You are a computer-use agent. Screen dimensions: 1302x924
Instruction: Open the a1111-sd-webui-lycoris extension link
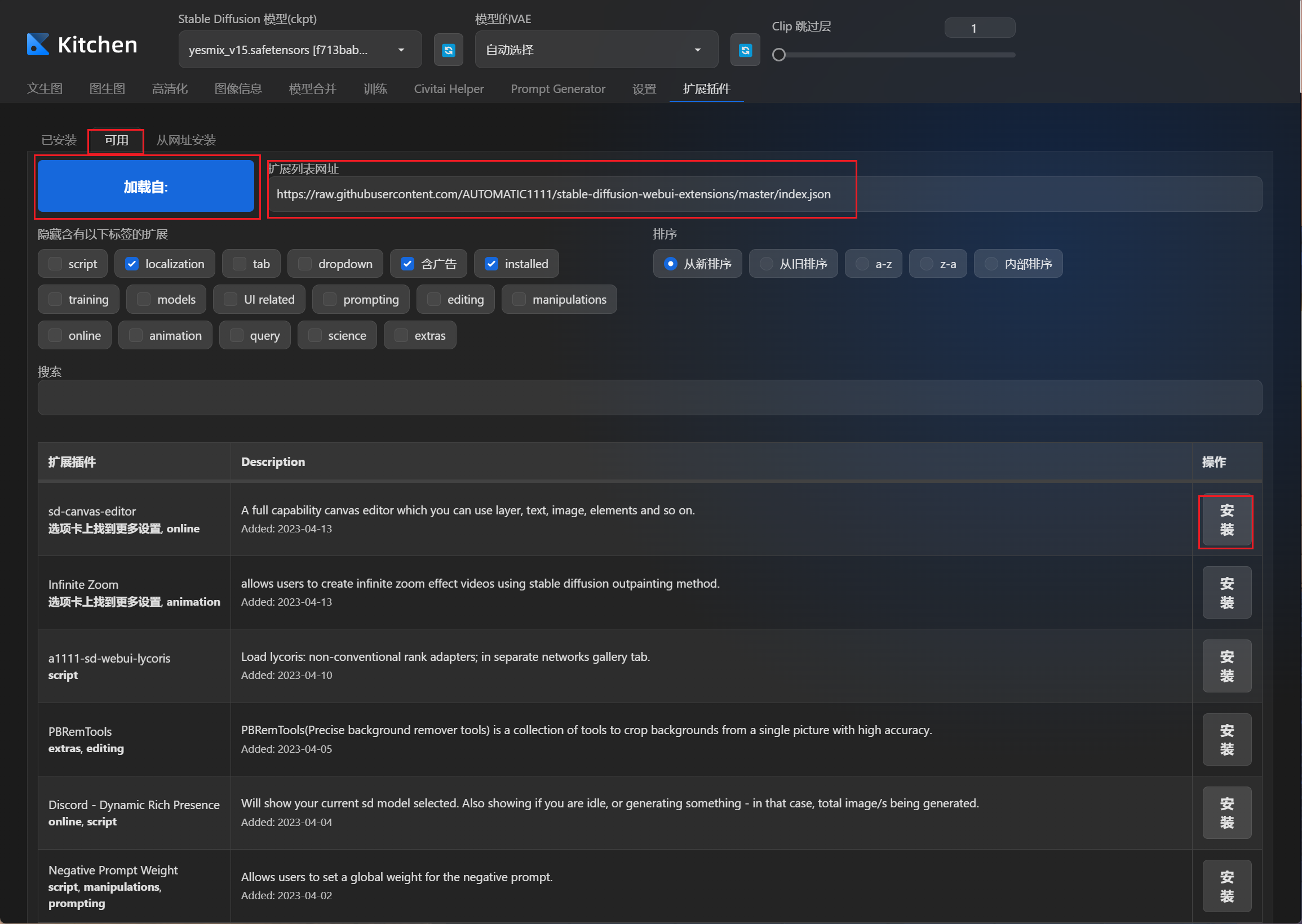[109, 658]
